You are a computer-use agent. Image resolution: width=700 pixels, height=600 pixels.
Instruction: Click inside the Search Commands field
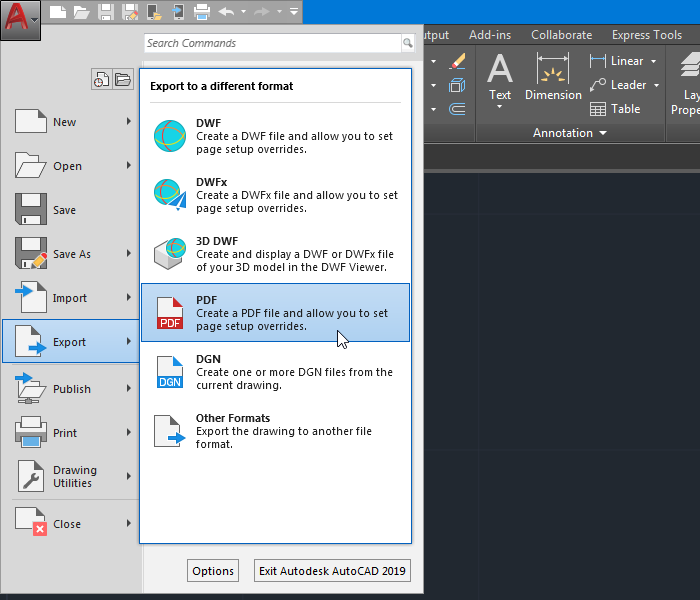(270, 44)
